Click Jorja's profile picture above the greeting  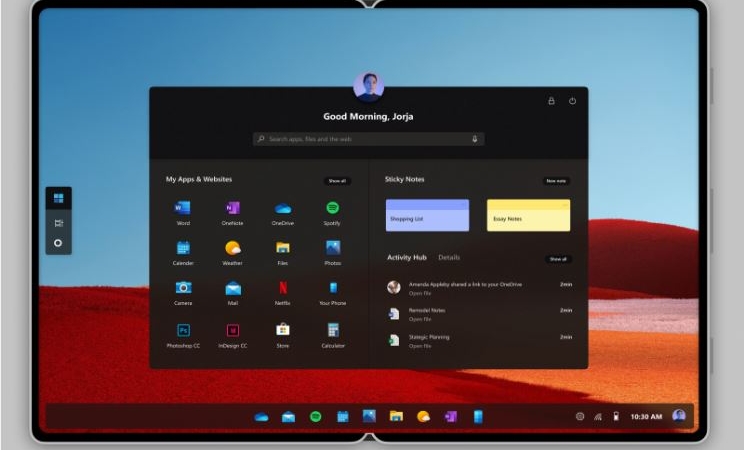(x=369, y=87)
